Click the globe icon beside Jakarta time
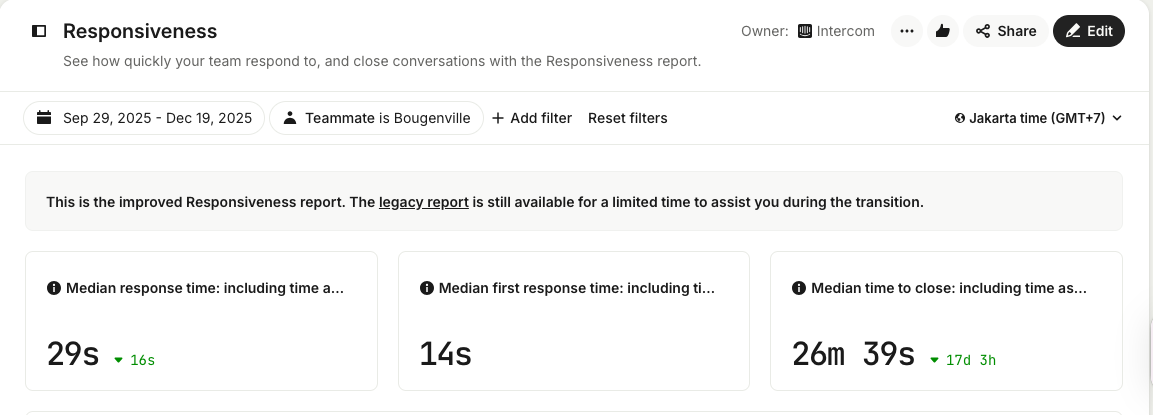1153x415 pixels. [960, 118]
